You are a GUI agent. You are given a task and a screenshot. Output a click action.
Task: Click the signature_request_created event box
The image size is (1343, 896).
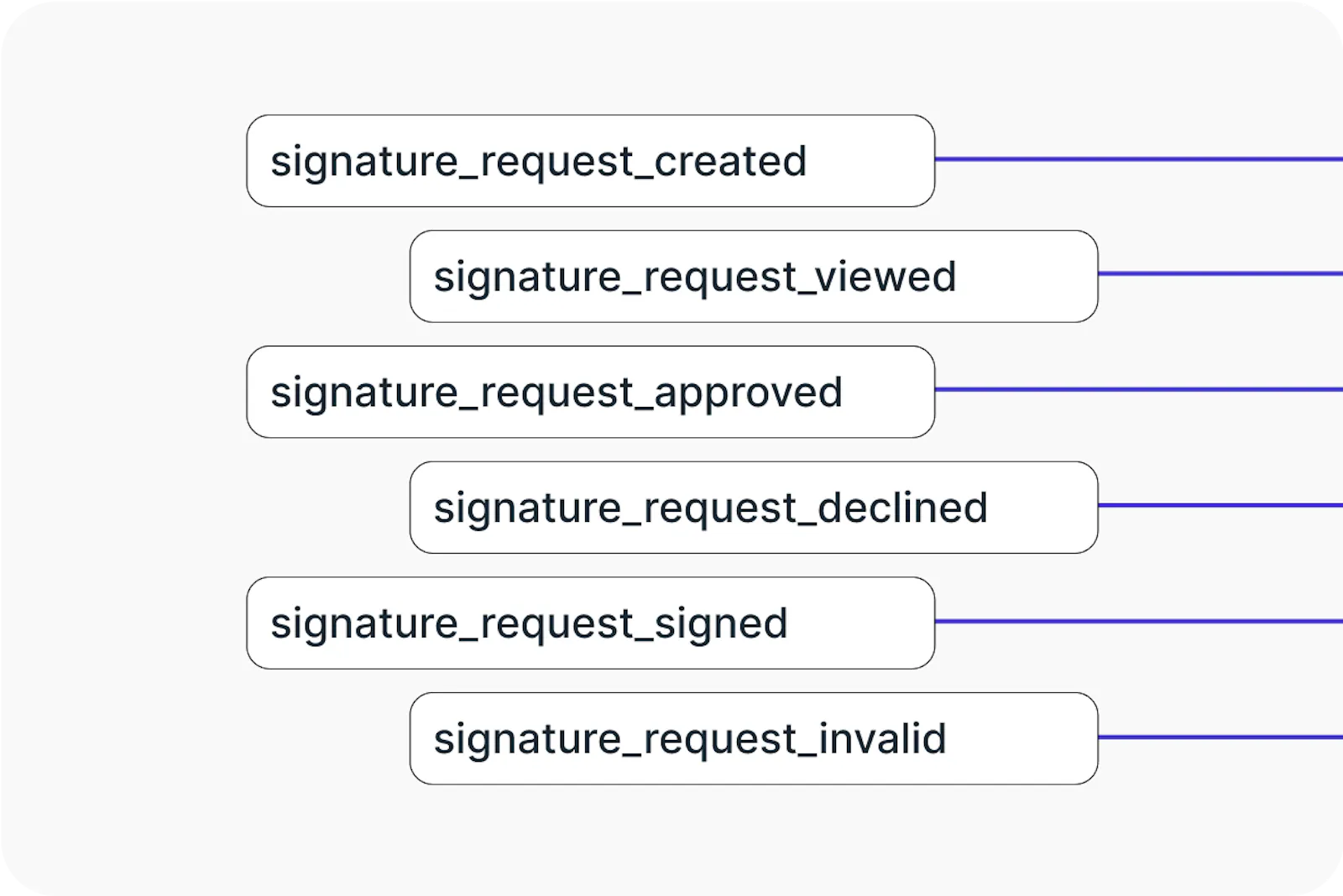tap(590, 161)
